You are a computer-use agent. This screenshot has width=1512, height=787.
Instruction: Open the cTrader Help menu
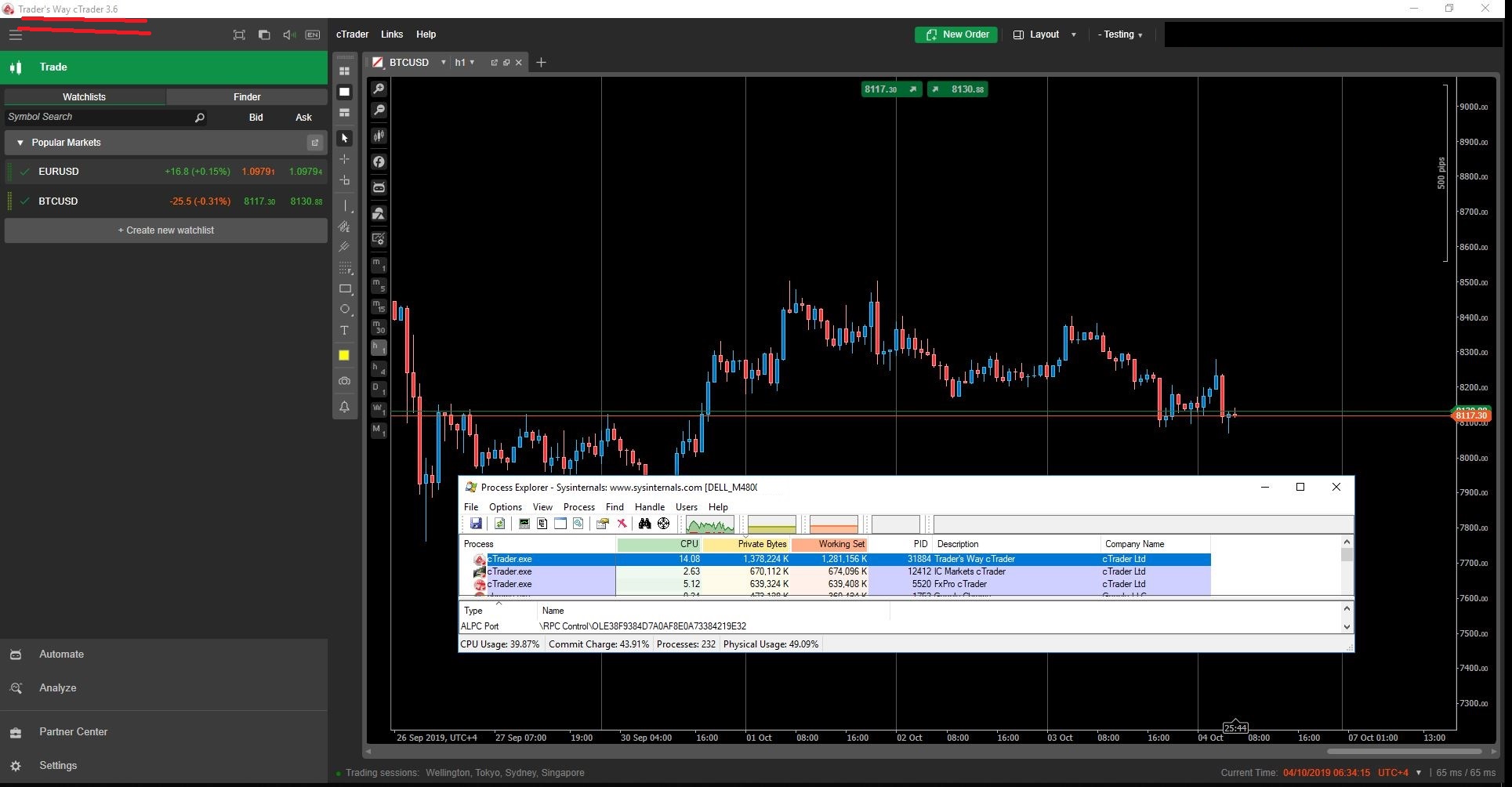pyautogui.click(x=426, y=34)
